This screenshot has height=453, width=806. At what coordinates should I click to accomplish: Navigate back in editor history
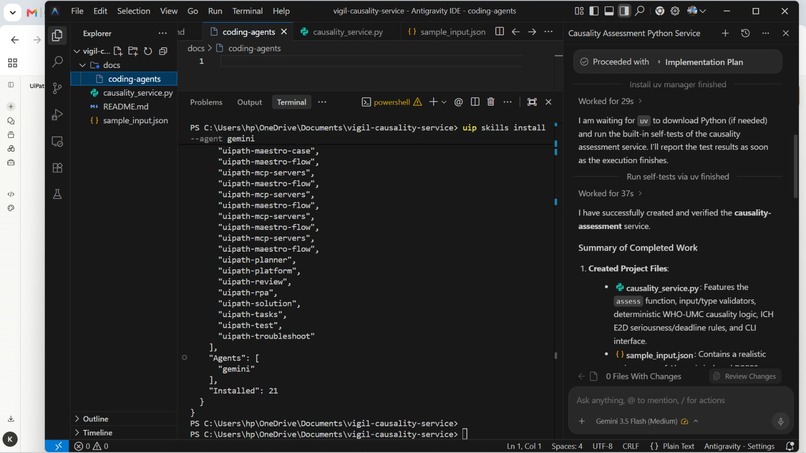click(516, 31)
